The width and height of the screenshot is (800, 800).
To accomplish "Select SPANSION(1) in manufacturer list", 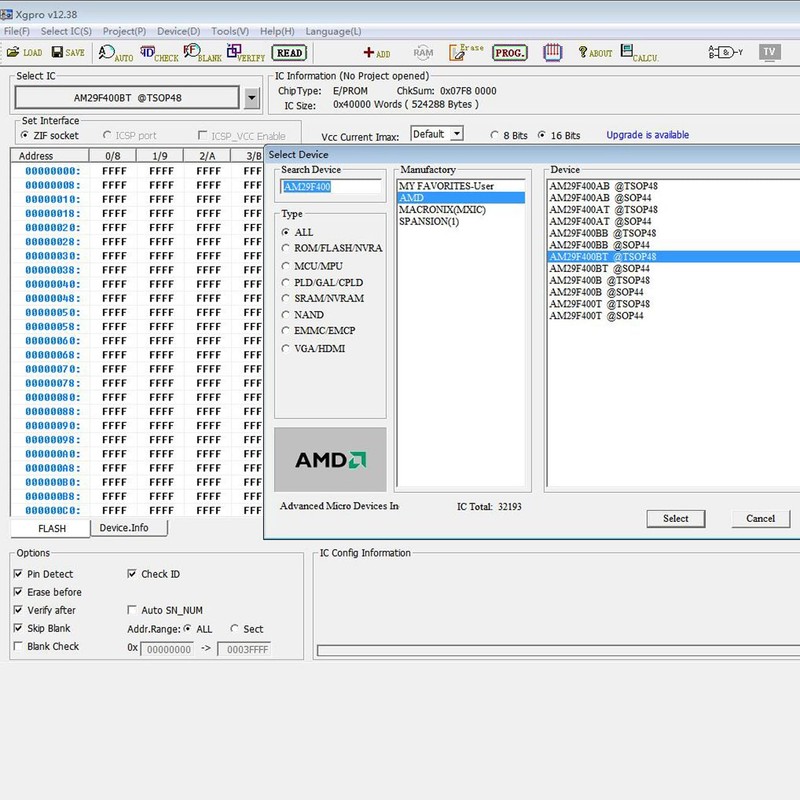I will point(461,221).
